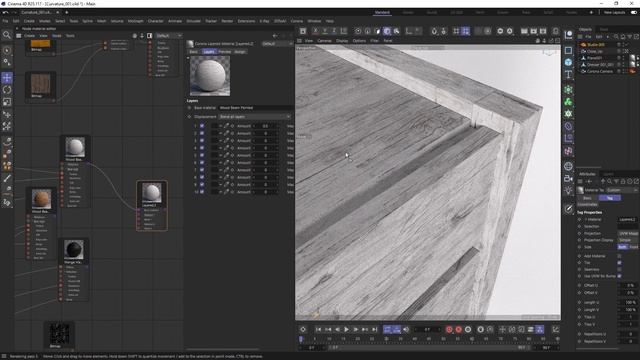Click the camera object icon in right palette
Screen dimensions: 640x360
[x=568, y=178]
